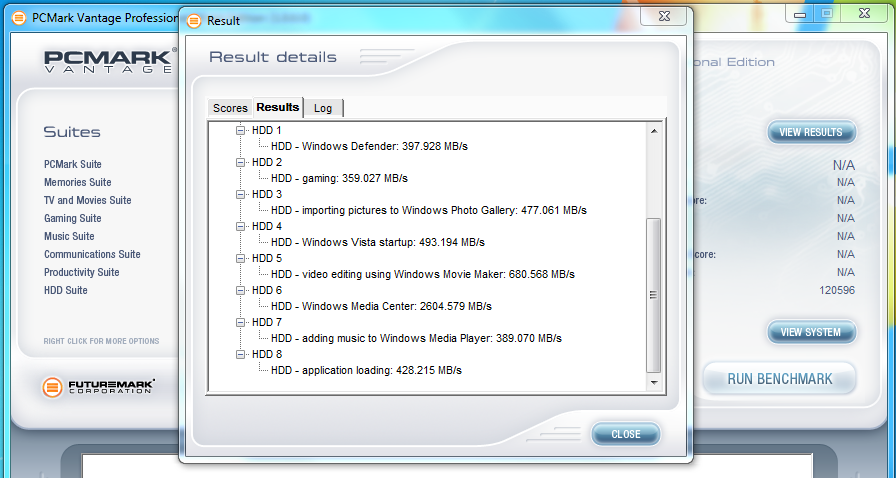The width and height of the screenshot is (896, 478).
Task: Click the 120596 score value
Action: pyautogui.click(x=837, y=290)
